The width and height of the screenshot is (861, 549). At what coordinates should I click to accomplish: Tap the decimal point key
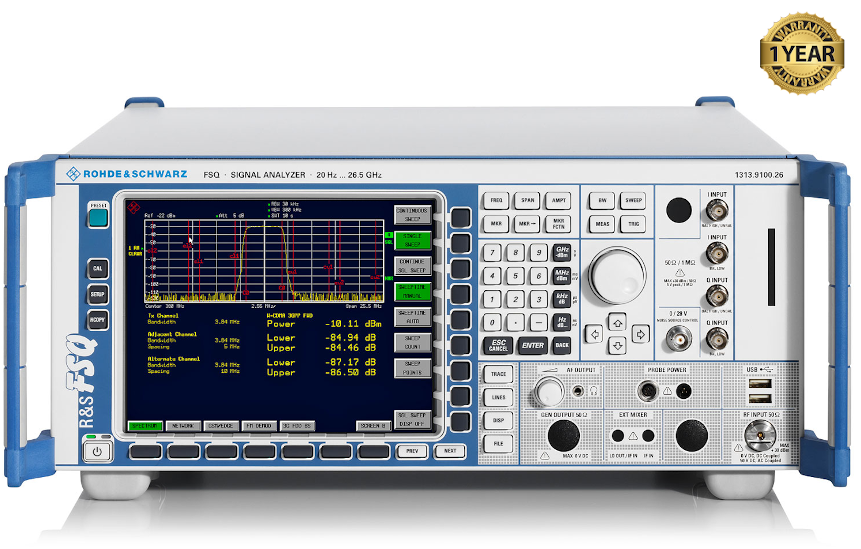pyautogui.click(x=516, y=322)
